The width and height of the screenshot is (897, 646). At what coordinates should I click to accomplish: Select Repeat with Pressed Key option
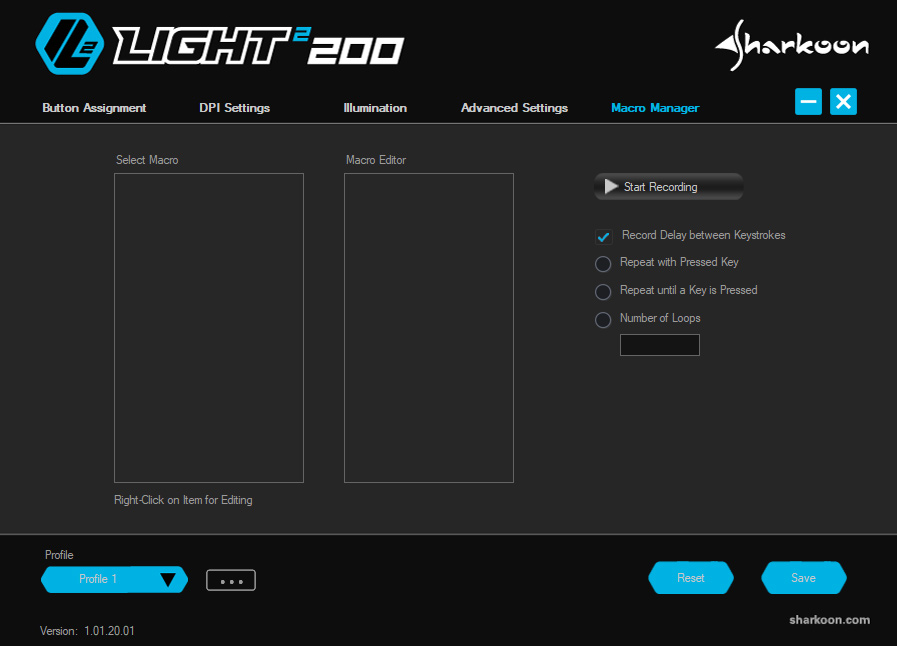[x=603, y=264]
